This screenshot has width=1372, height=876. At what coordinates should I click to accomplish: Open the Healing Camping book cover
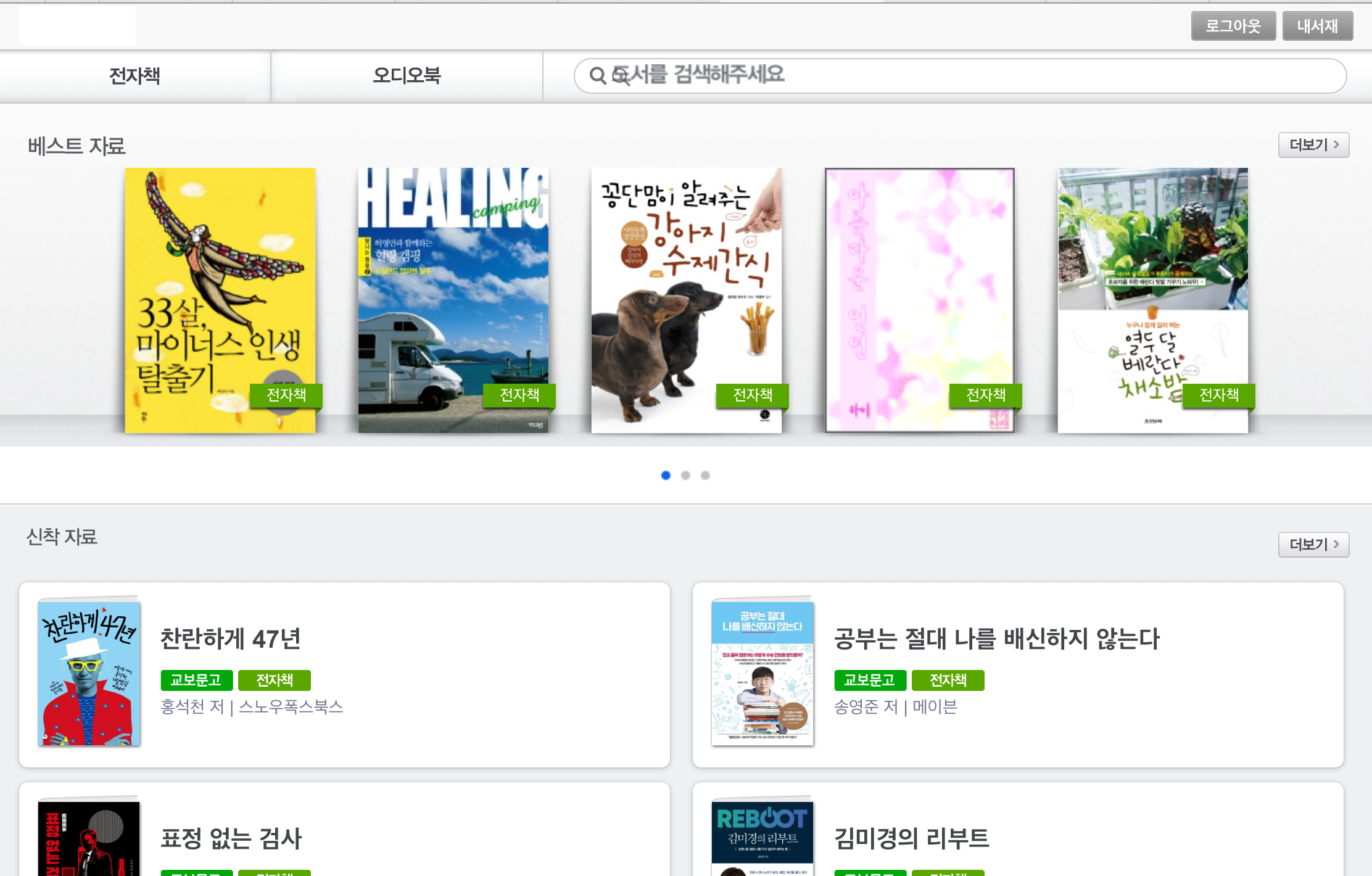pos(453,300)
